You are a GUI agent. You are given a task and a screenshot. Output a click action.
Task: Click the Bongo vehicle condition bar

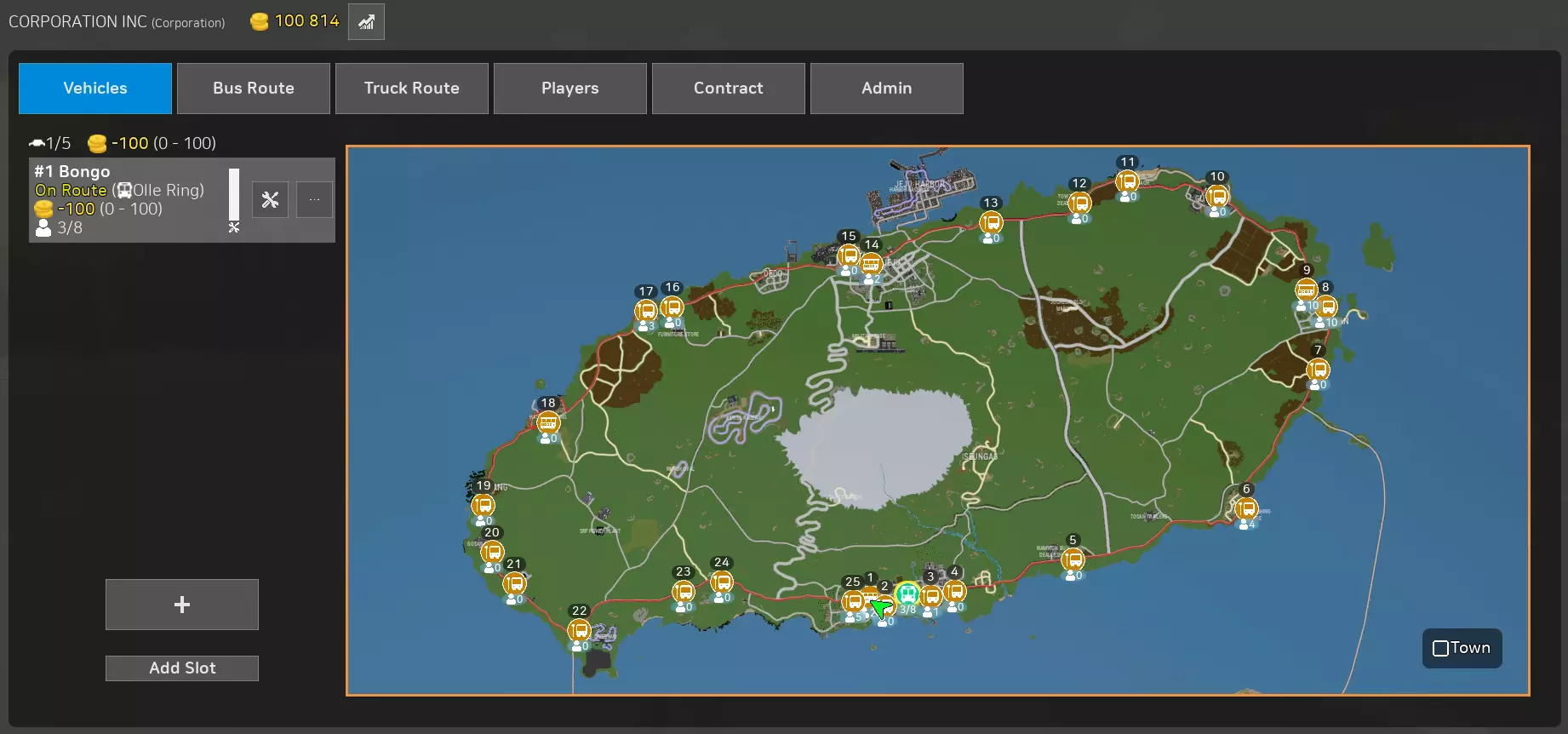234,196
